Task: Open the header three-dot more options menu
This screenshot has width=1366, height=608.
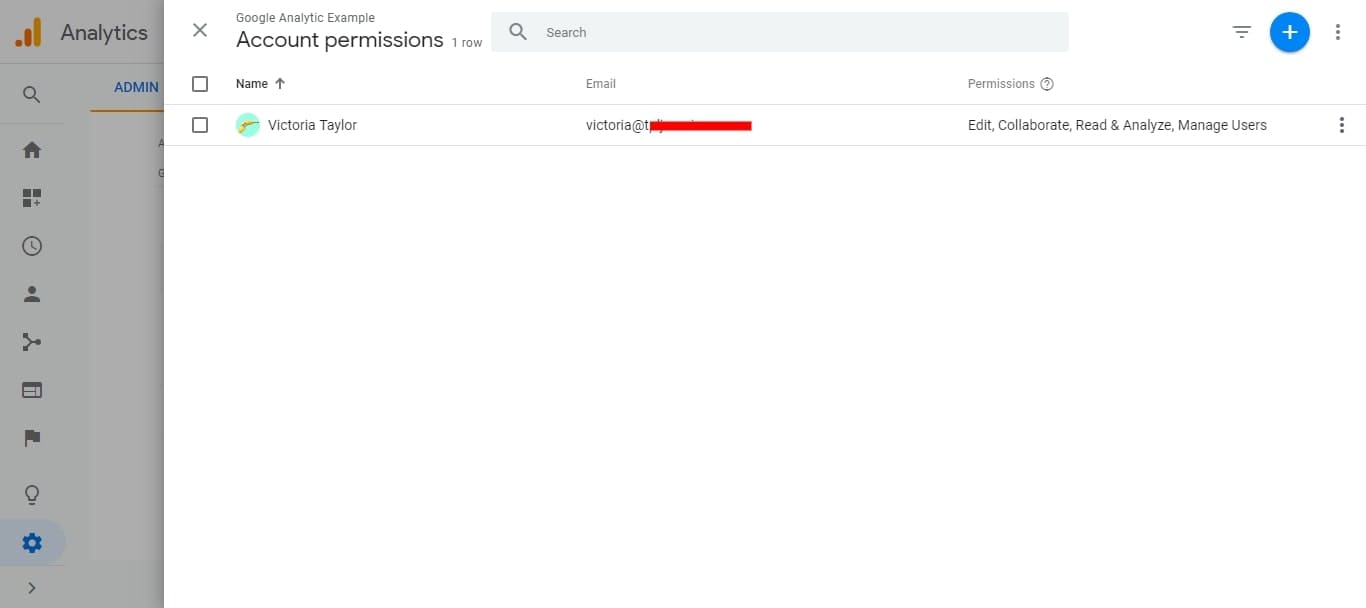Action: point(1338,33)
